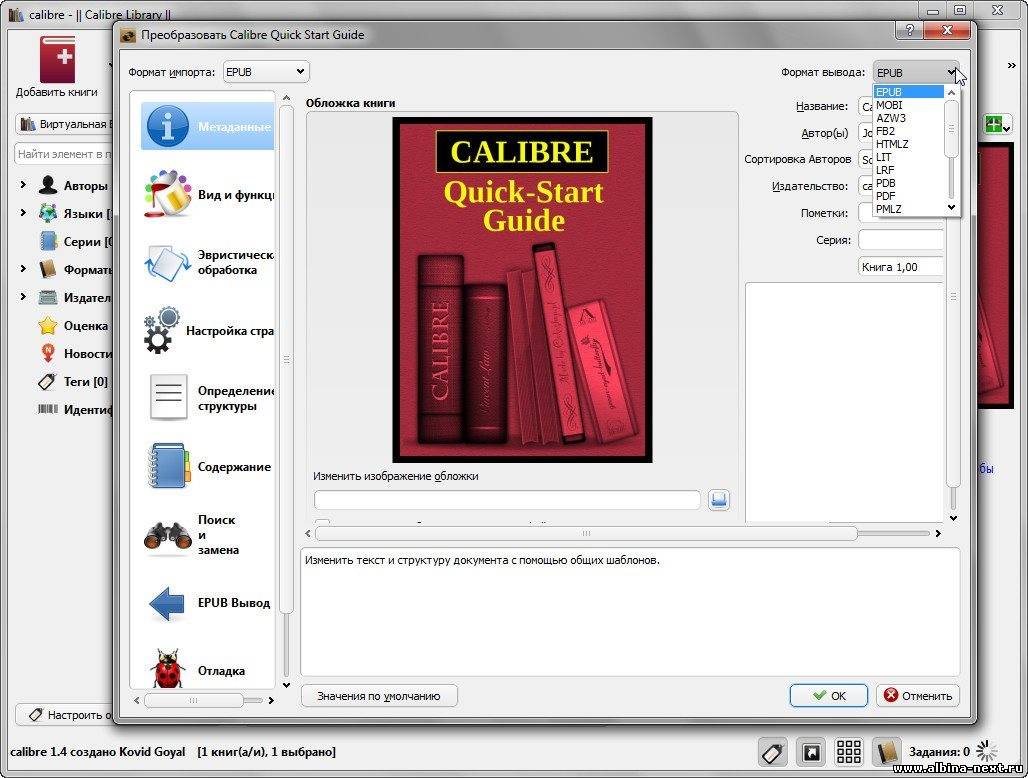
Task: Focus the Серия input field
Action: (901, 240)
